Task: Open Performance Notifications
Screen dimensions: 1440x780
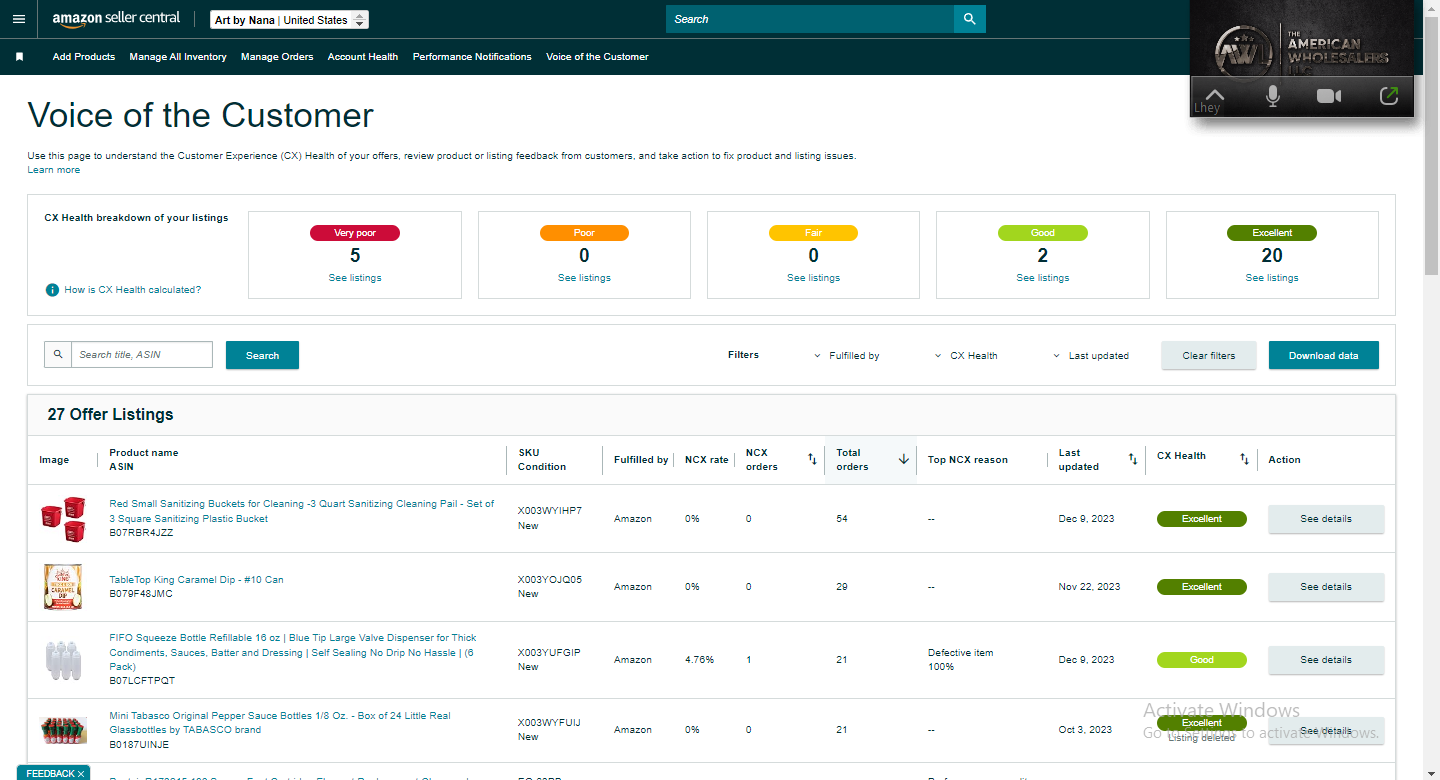Action: [472, 57]
